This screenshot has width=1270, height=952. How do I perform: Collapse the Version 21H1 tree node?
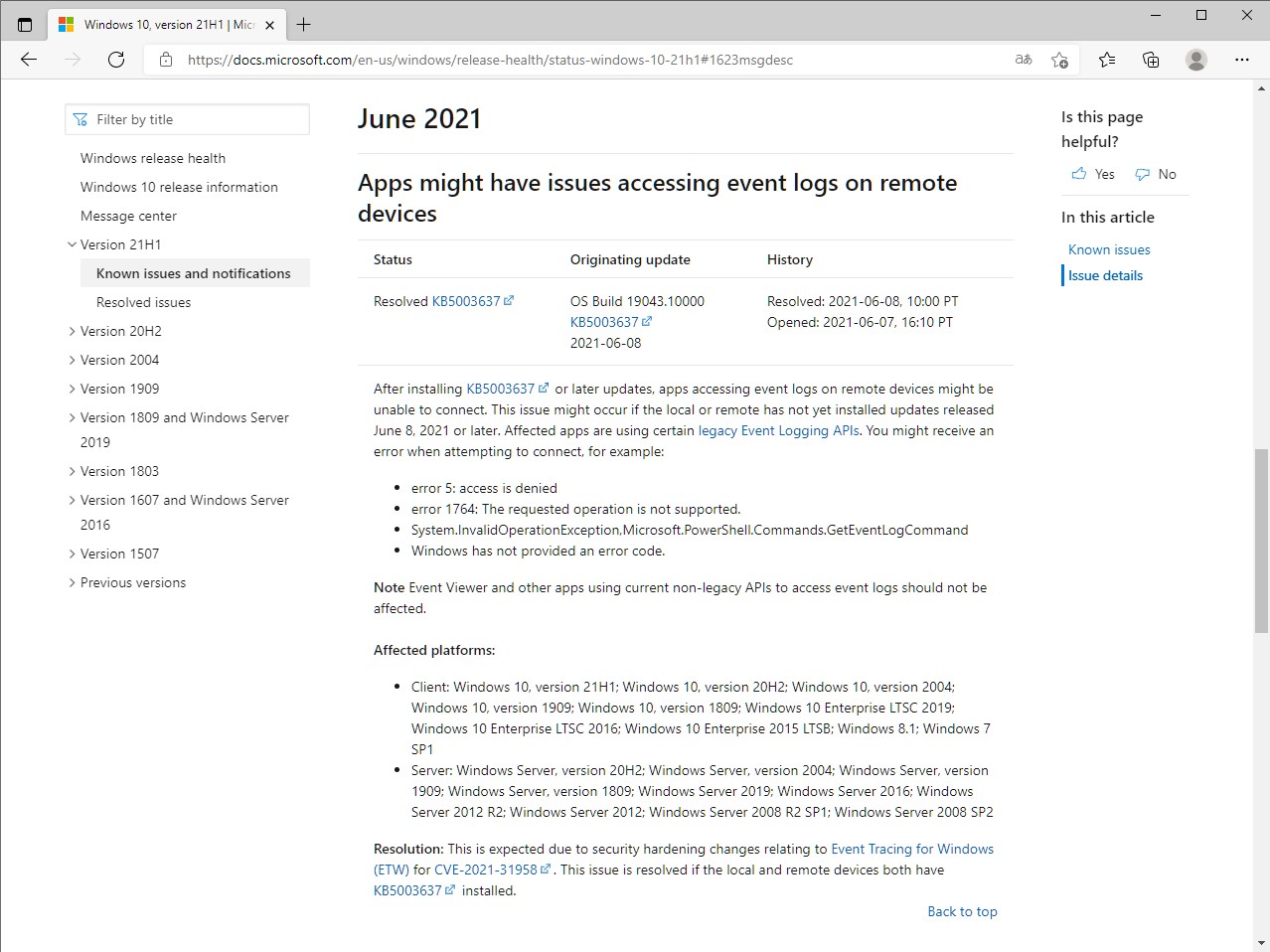tap(72, 244)
